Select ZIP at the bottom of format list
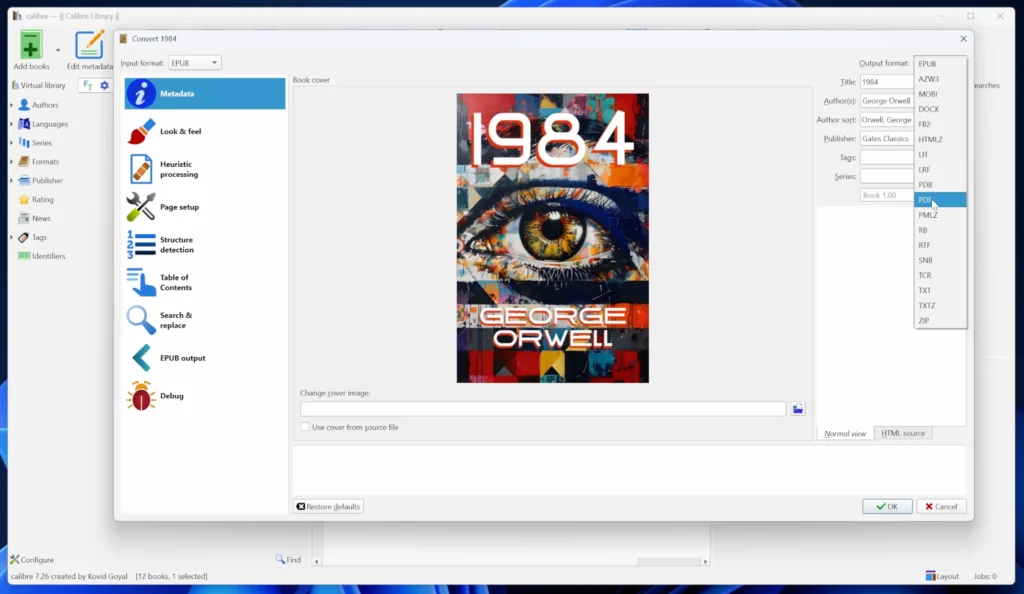Image resolution: width=1024 pixels, height=594 pixels. [x=940, y=320]
